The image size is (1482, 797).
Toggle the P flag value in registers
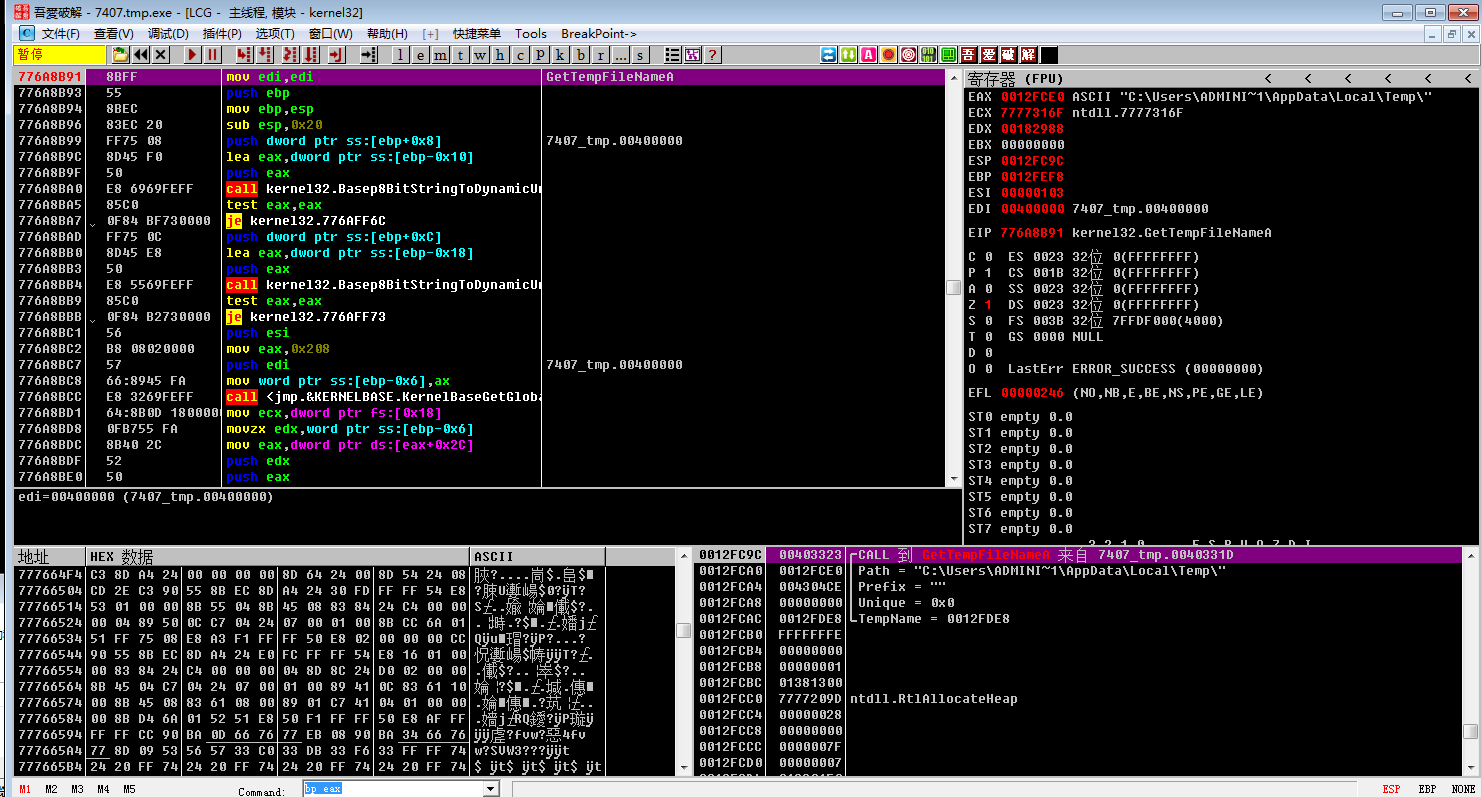tap(988, 273)
